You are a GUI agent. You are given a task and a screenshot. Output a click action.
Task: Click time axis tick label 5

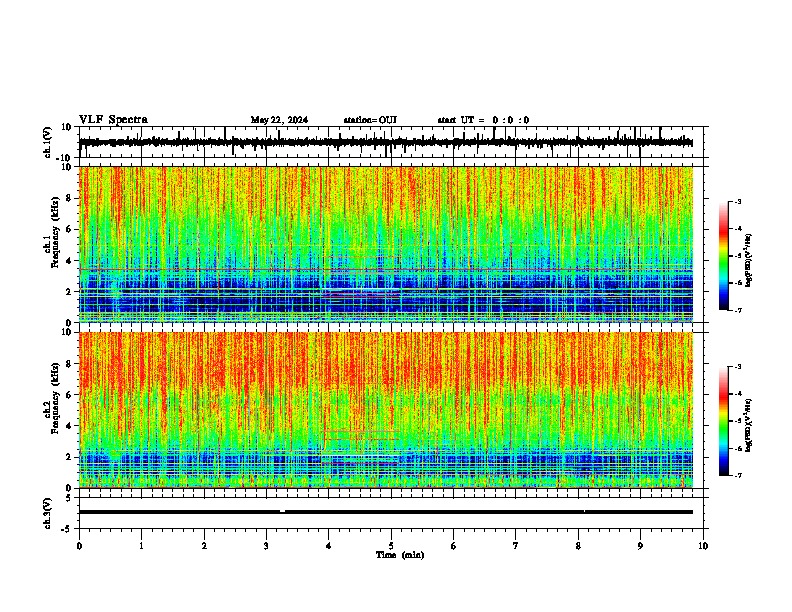point(391,546)
